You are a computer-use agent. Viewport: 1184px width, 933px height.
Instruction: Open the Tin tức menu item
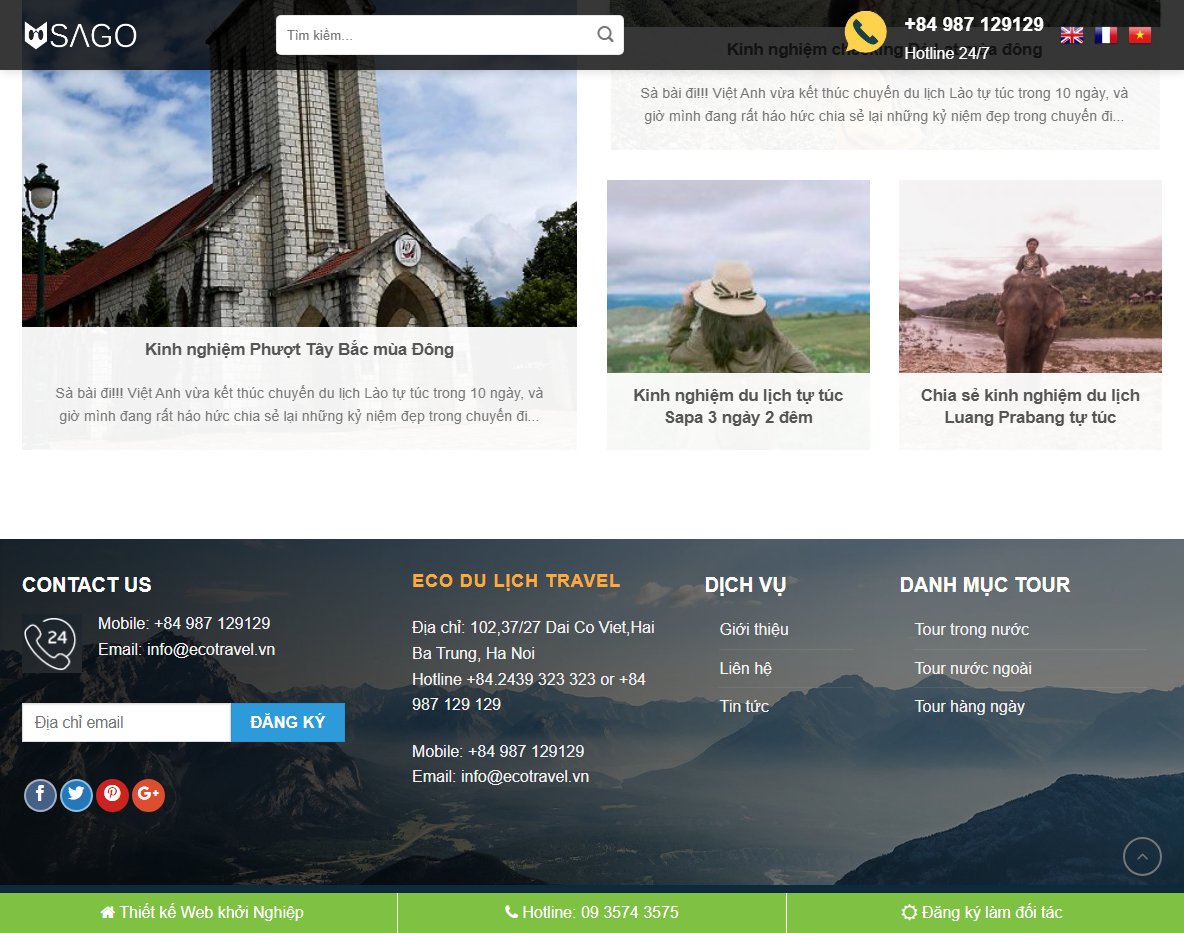(x=744, y=705)
